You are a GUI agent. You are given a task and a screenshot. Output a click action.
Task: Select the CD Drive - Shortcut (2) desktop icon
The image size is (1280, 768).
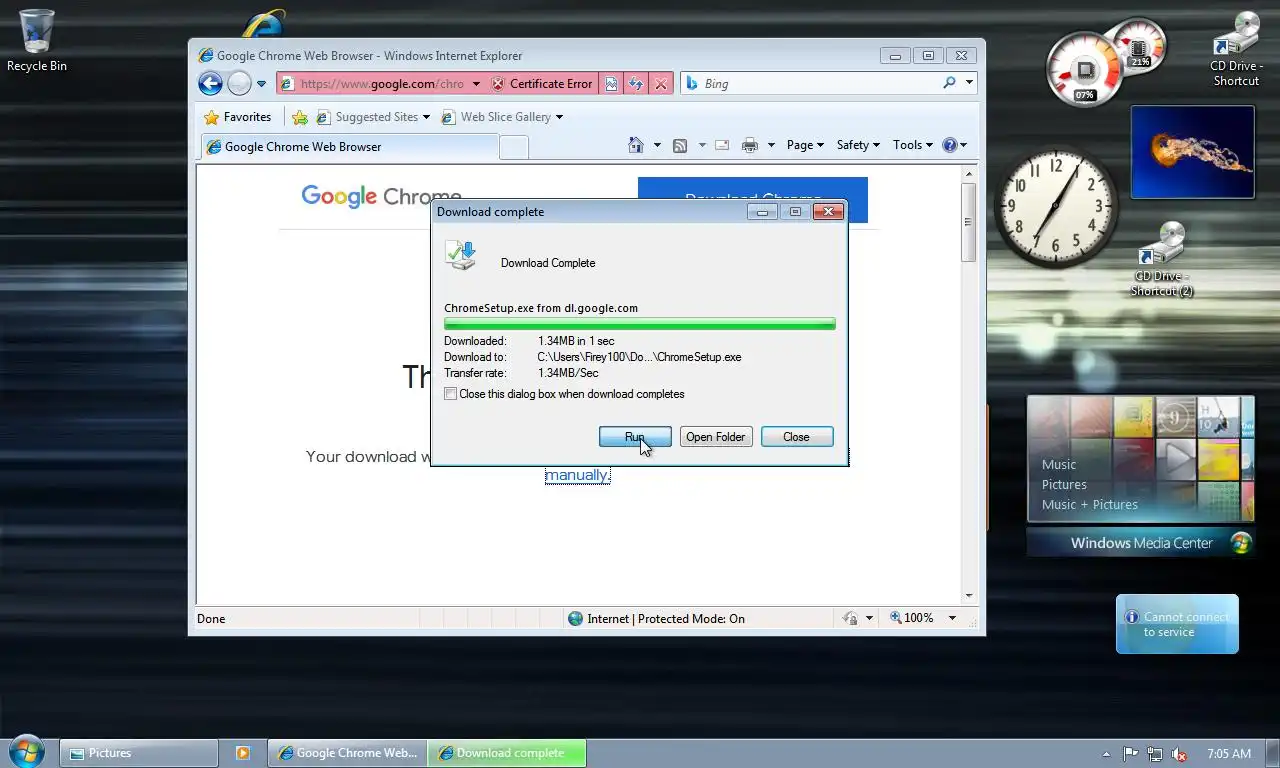click(1162, 259)
